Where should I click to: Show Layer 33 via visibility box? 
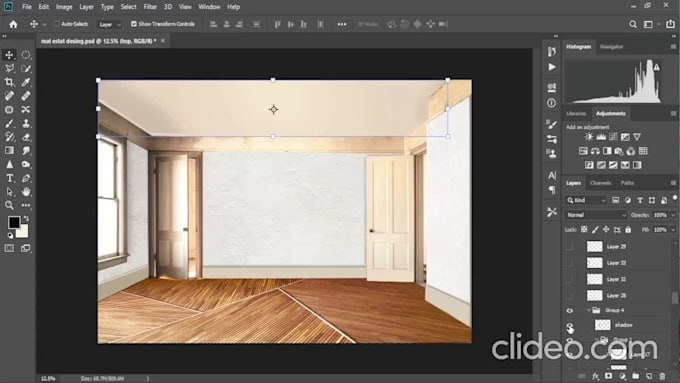[x=570, y=263]
